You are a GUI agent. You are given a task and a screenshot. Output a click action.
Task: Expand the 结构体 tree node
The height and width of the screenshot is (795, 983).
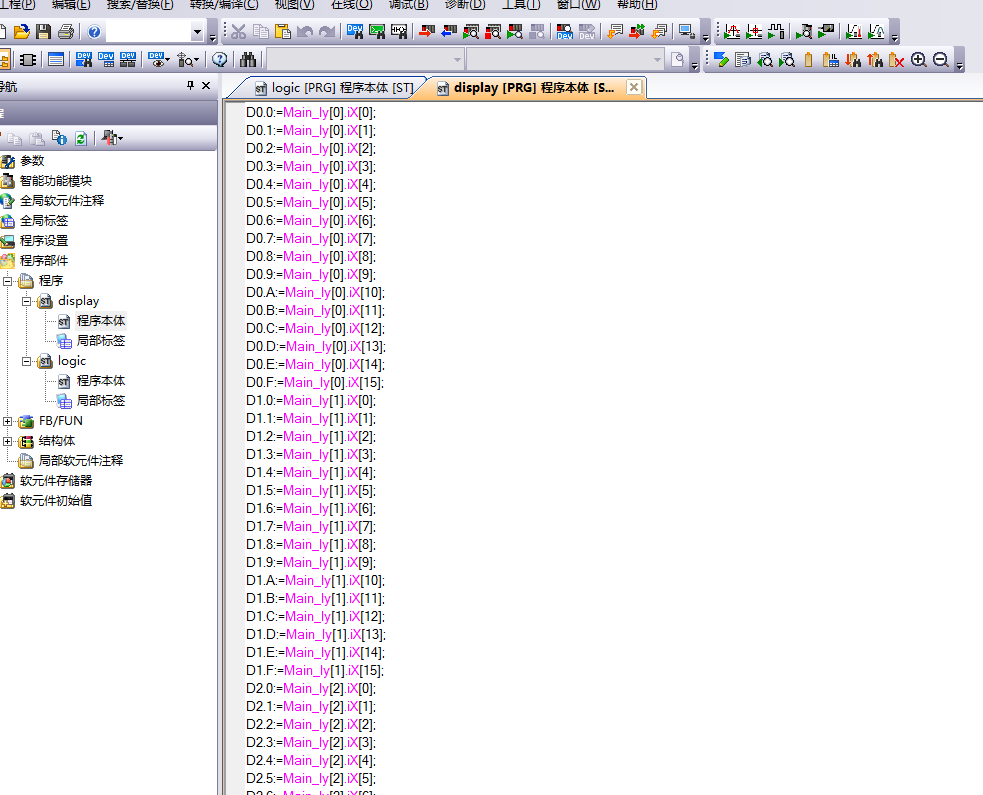pyautogui.click(x=8, y=441)
